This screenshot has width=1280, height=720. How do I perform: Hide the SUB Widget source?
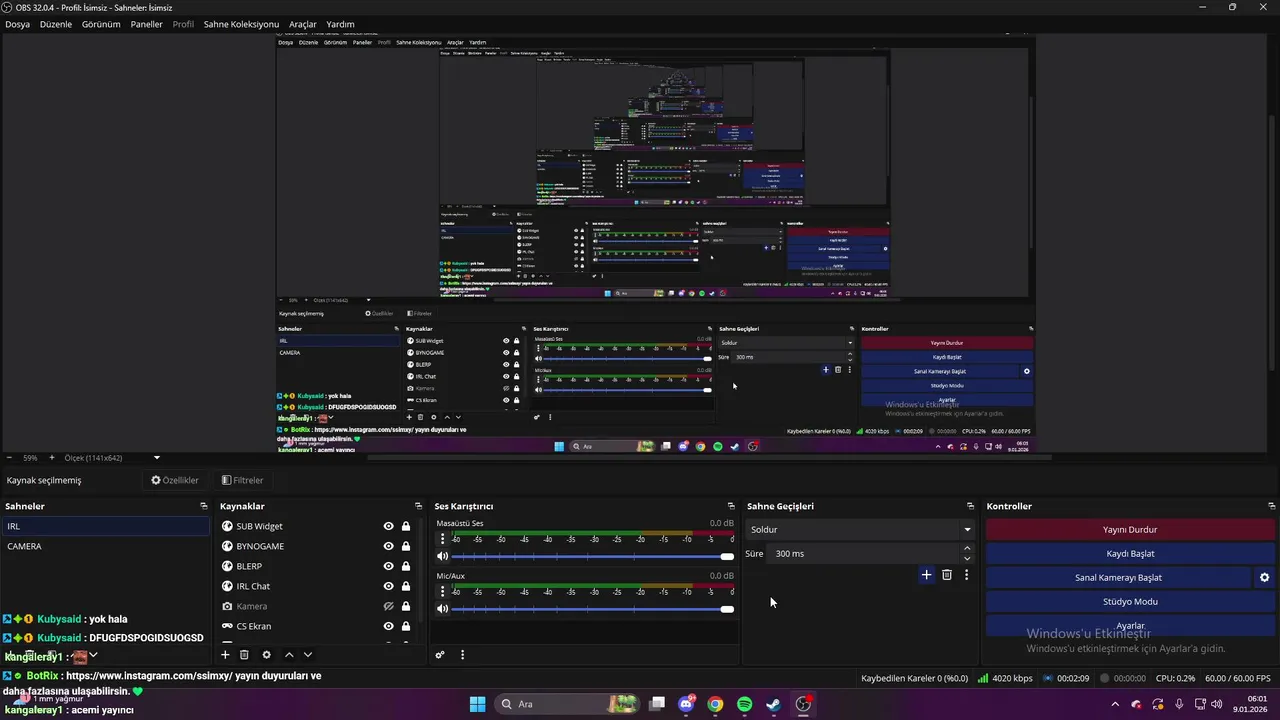389,526
